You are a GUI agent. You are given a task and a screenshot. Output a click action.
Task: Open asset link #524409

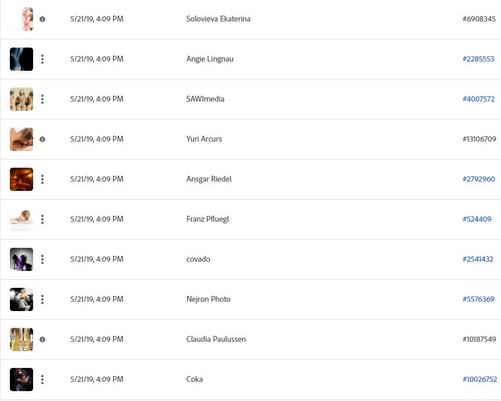pos(477,219)
